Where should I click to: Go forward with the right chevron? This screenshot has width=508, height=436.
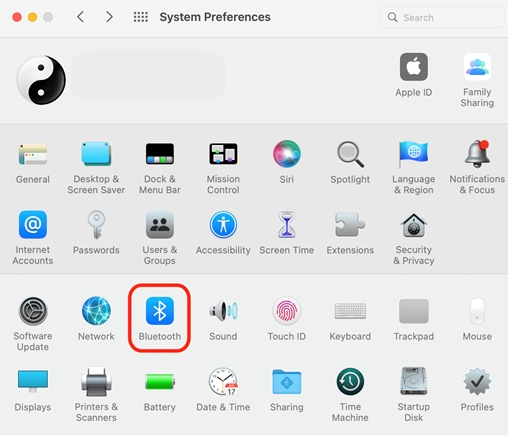click(109, 16)
